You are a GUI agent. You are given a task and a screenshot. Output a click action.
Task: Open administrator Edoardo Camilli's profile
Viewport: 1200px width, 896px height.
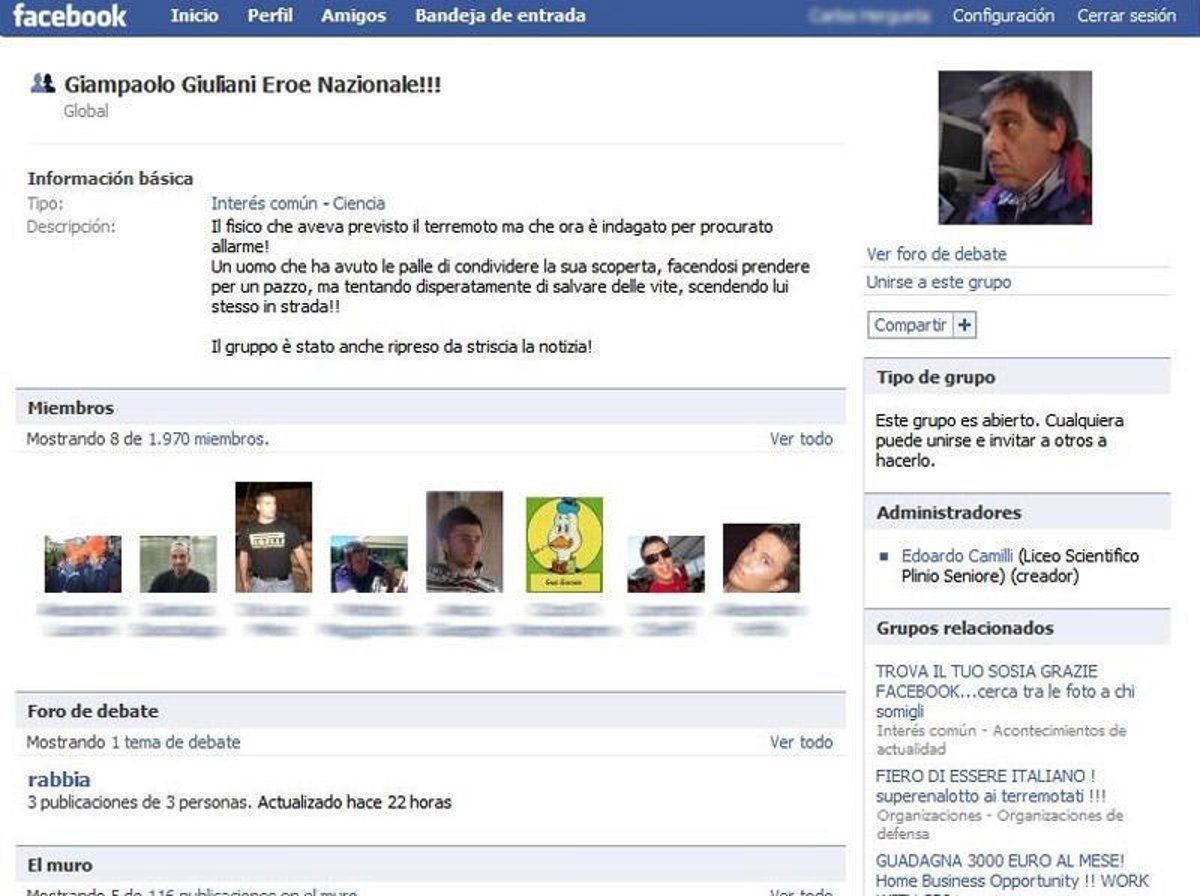pos(956,556)
